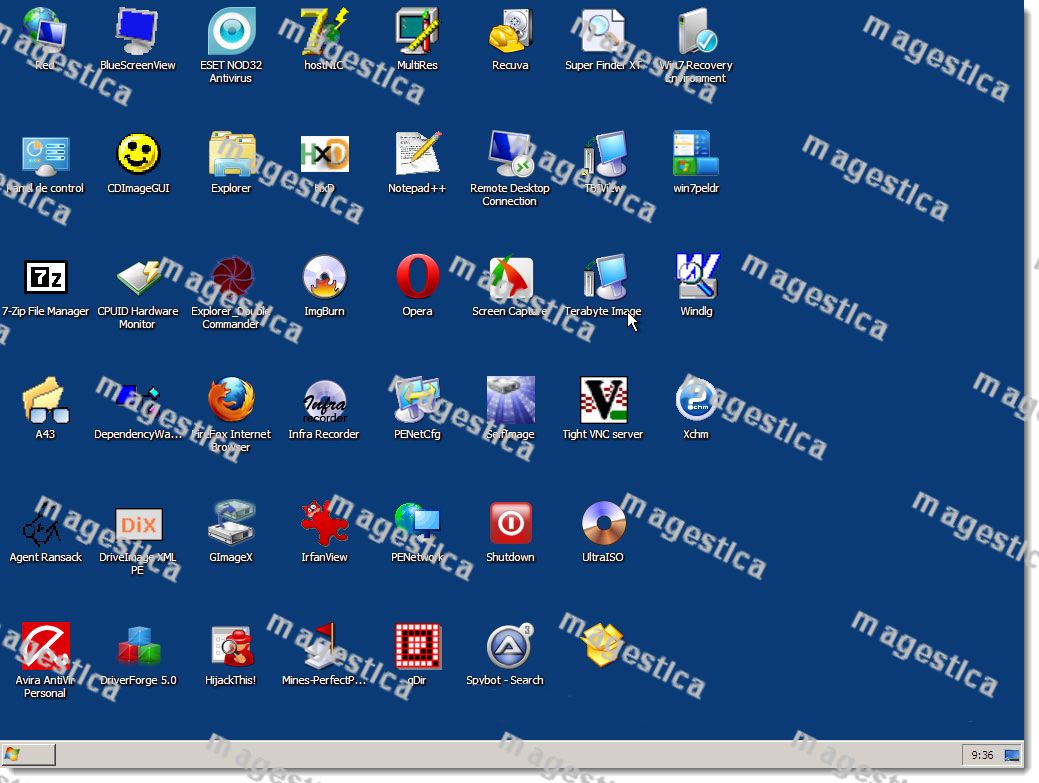Click the SelfImage desktop icon

point(510,400)
